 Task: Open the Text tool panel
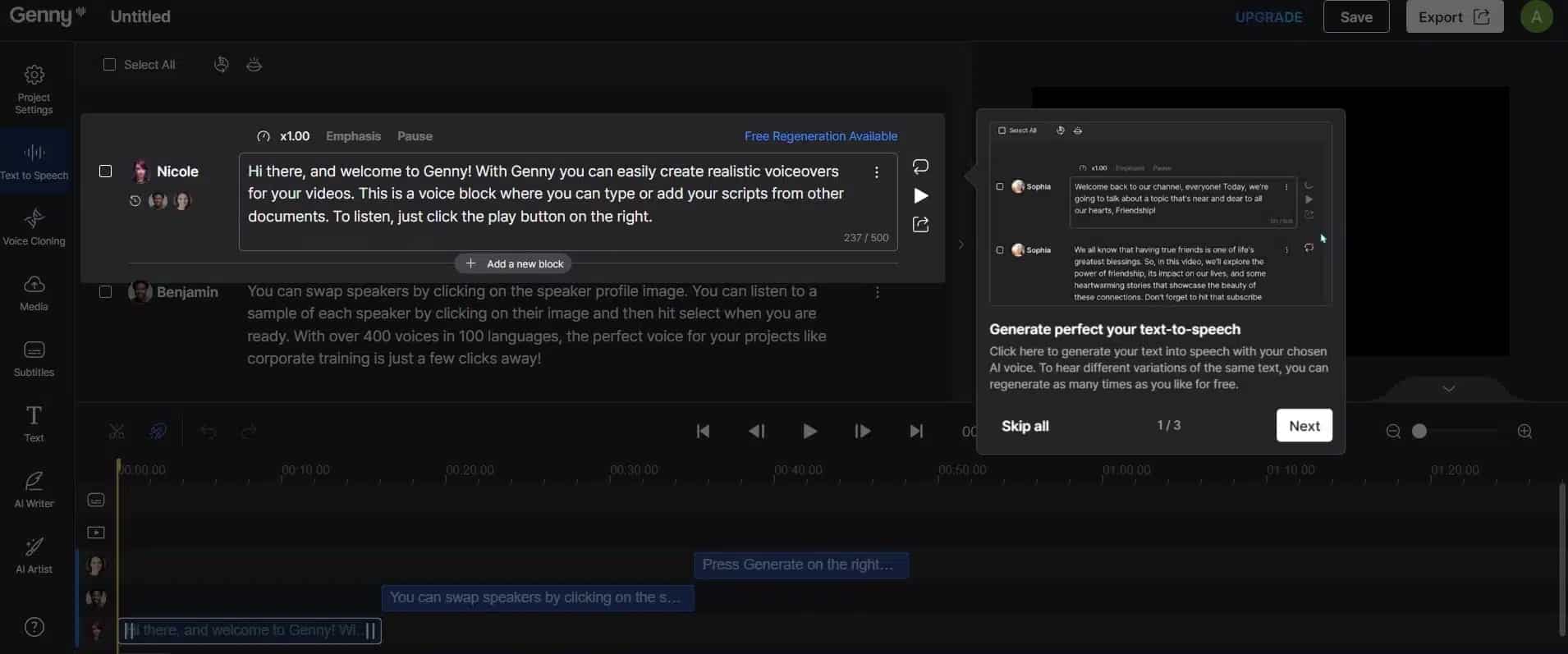click(x=34, y=423)
